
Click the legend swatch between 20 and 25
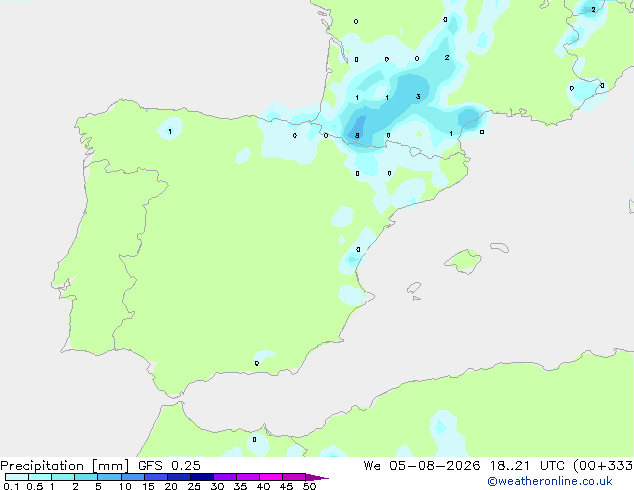(x=179, y=477)
